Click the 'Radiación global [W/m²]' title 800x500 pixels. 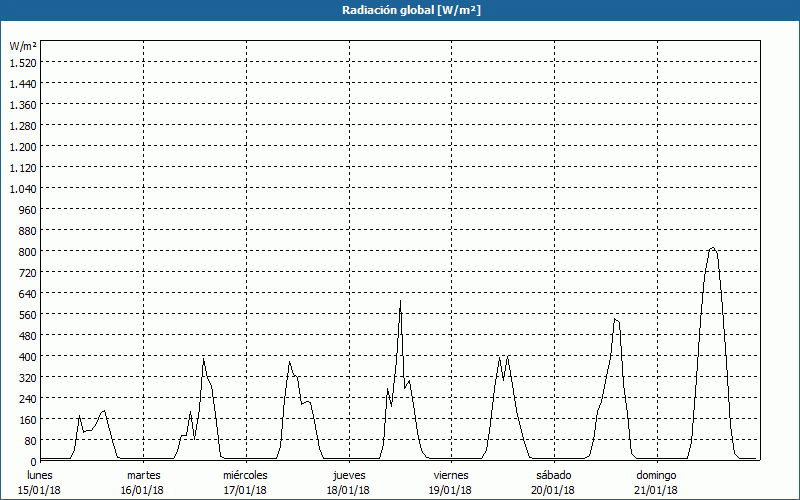[x=411, y=10]
